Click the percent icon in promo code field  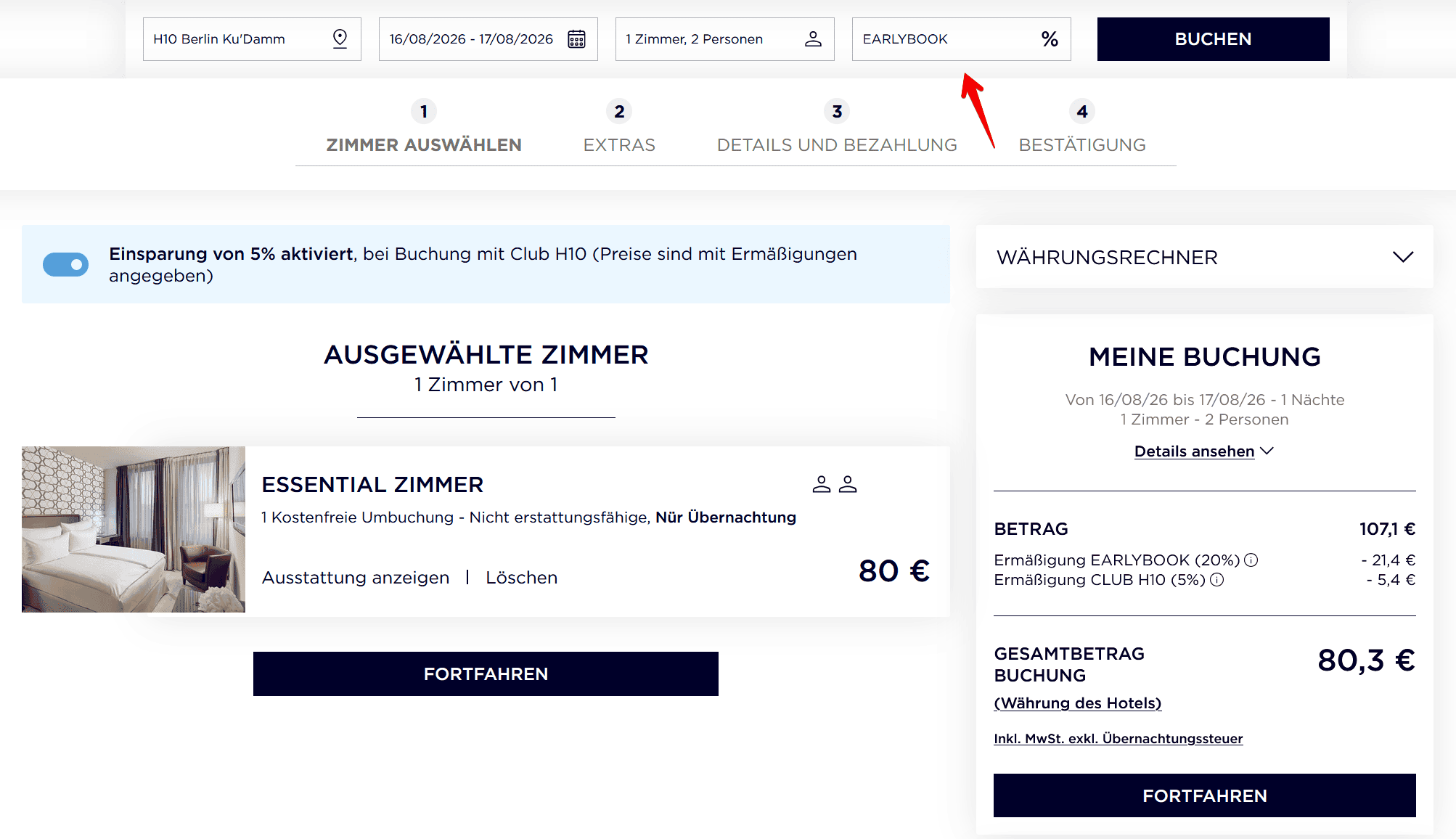click(x=1050, y=38)
